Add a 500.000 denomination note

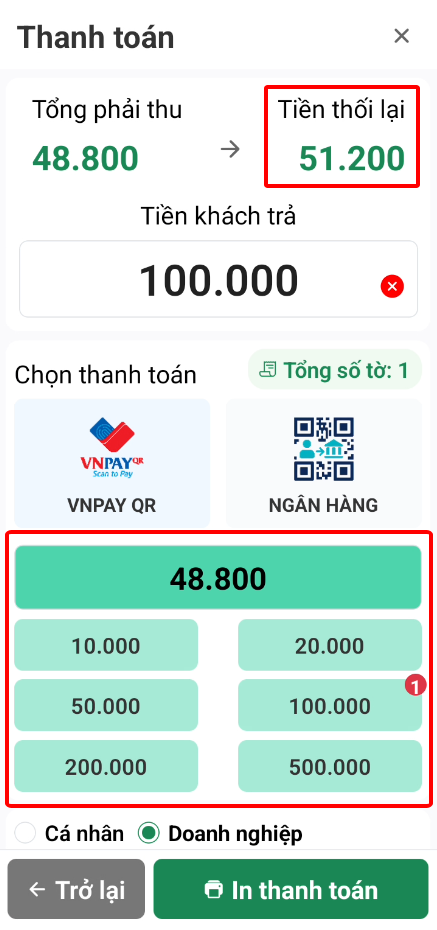330,766
